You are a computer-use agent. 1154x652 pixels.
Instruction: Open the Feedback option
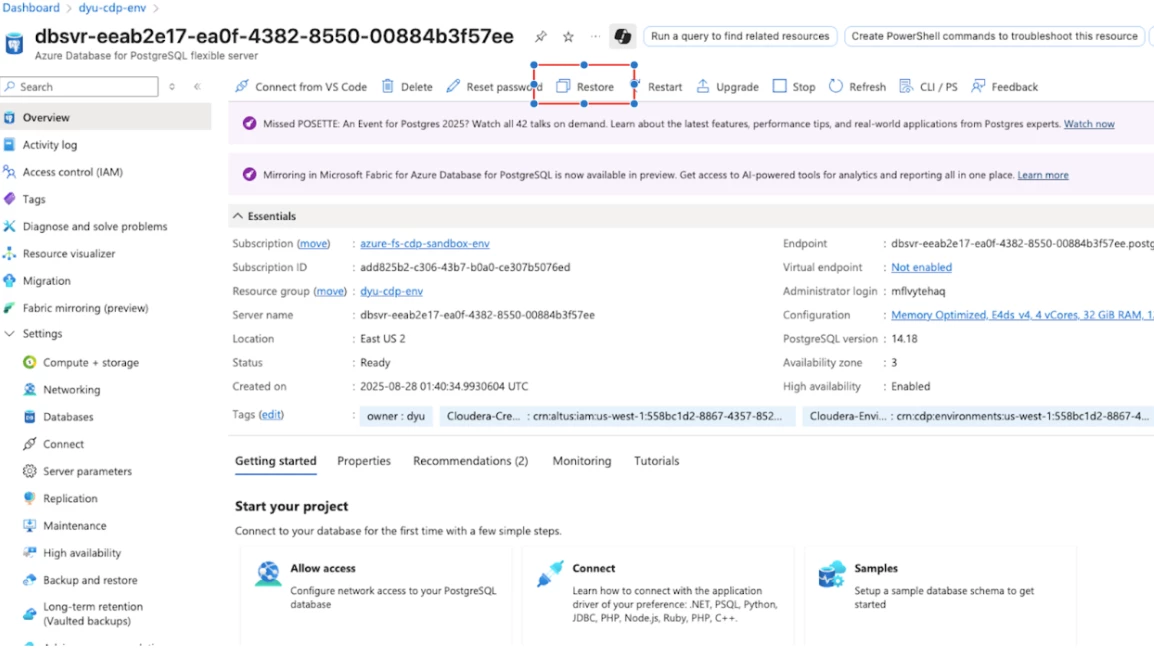point(1005,87)
